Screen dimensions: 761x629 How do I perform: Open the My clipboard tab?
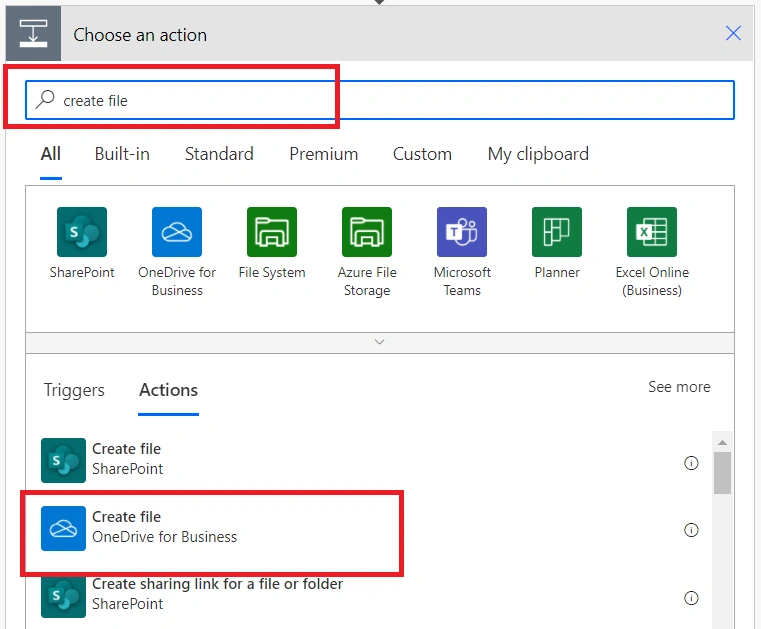(x=538, y=154)
